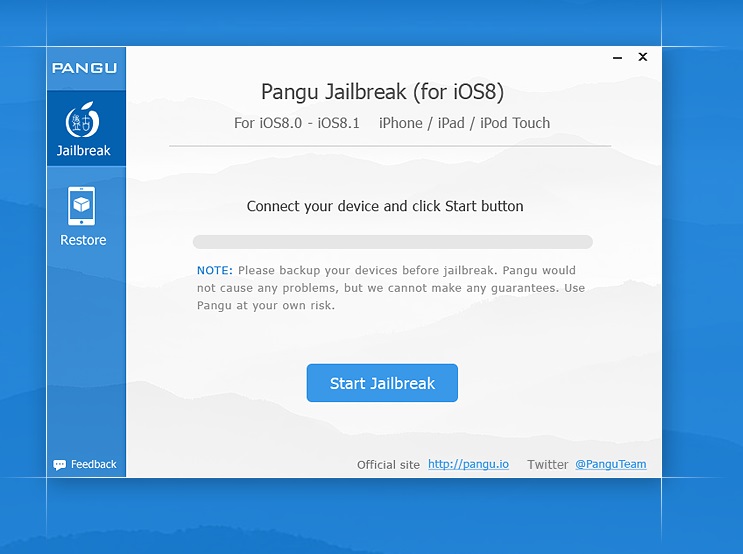743x554 pixels.
Task: Click the 'Official site' label
Action: click(388, 464)
